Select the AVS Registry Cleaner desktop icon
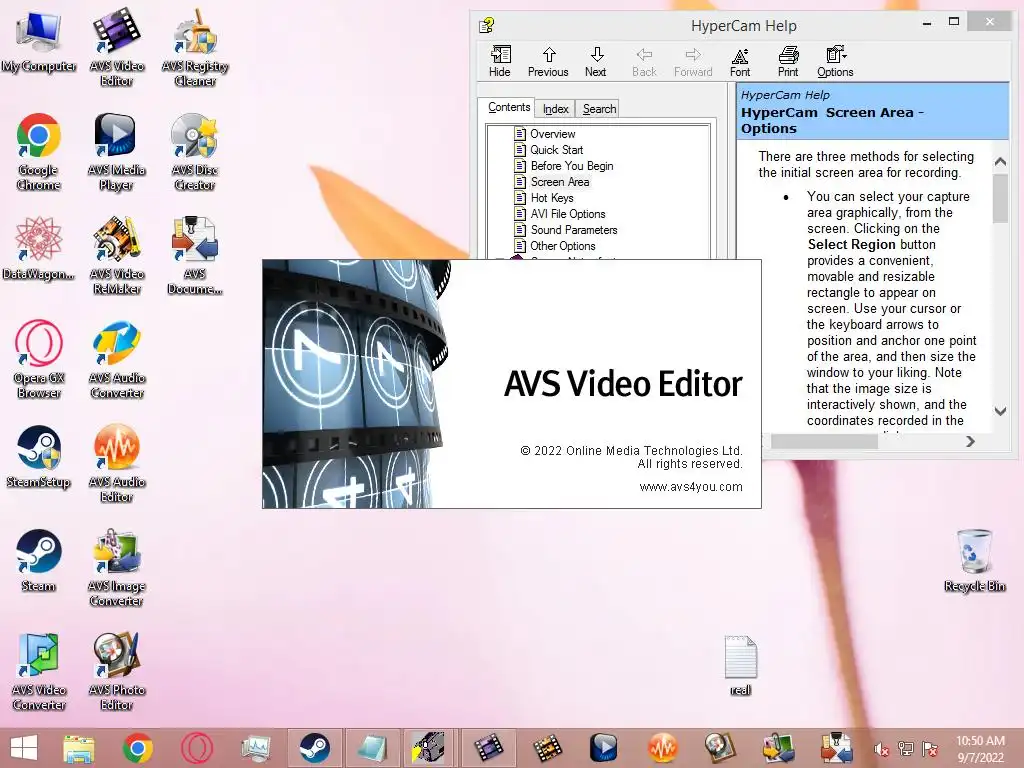The height and width of the screenshot is (768, 1024). (195, 47)
